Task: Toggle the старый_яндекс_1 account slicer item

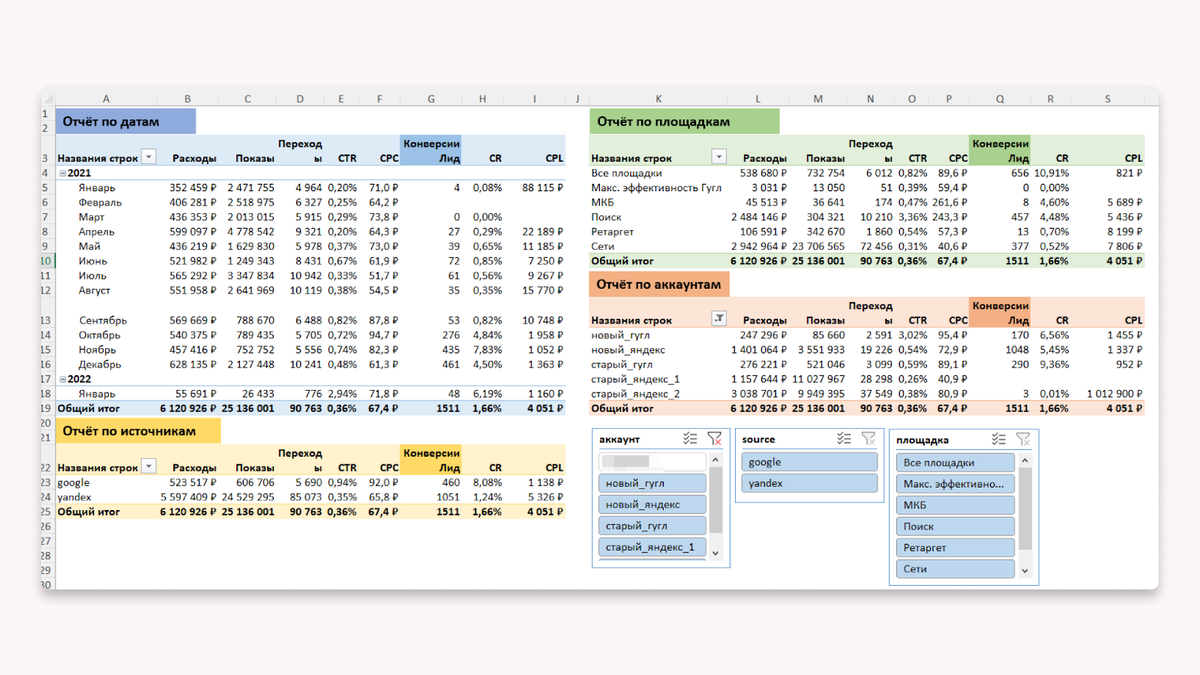Action: click(652, 547)
